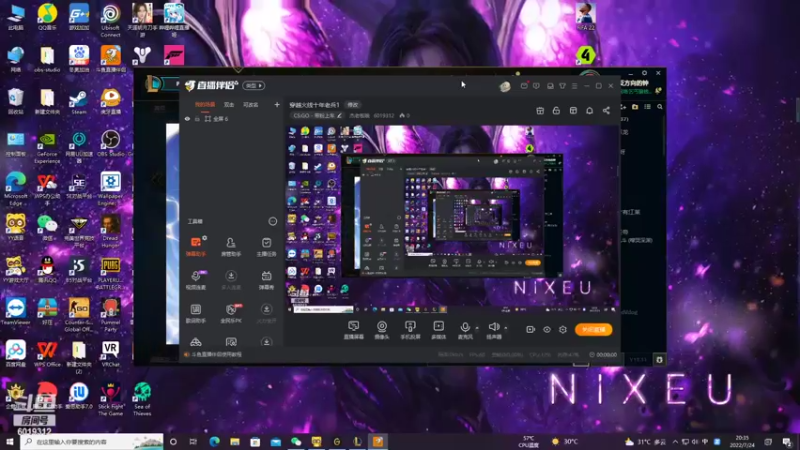This screenshot has height=450, width=800.
Task: Toggle eye visibility of the full-screen source
Action: 187,119
